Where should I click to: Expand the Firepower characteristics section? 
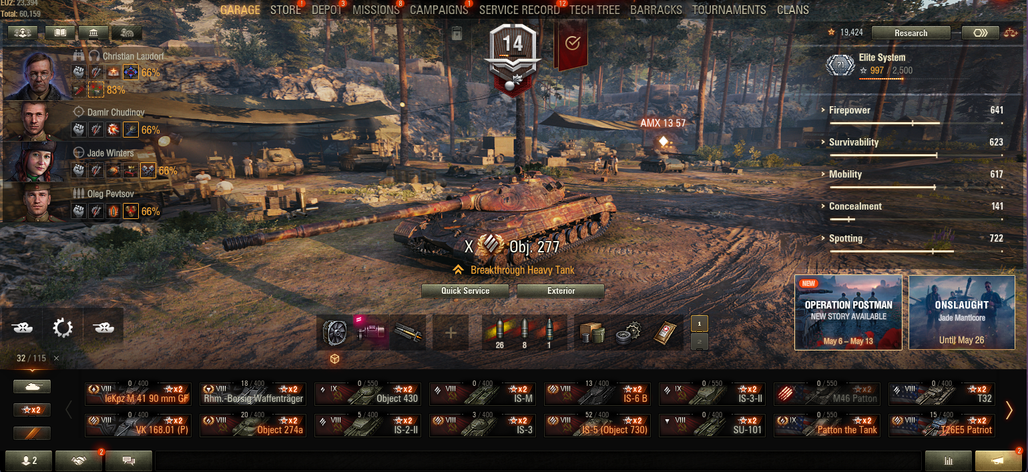point(849,110)
